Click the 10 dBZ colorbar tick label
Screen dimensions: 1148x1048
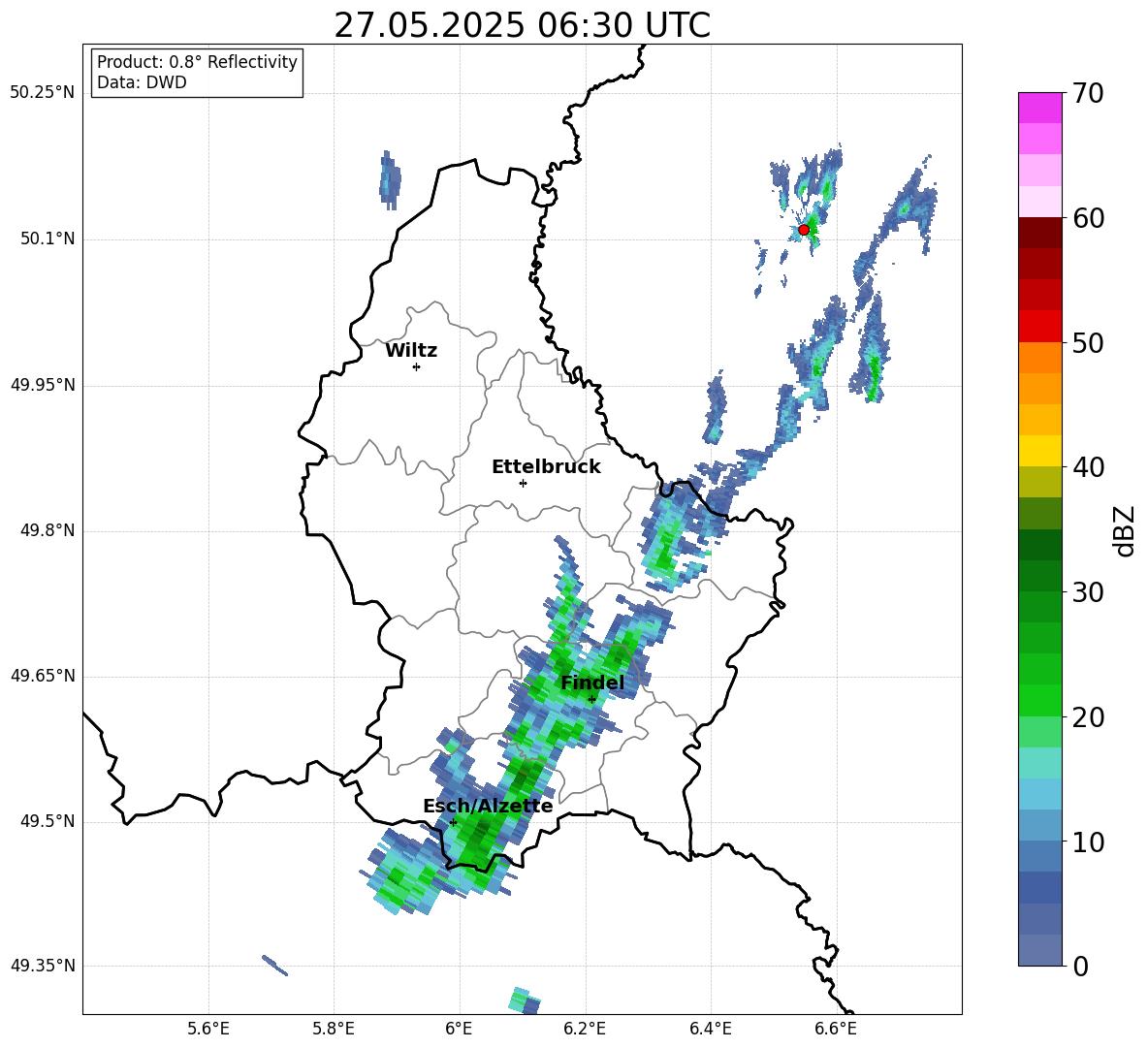coord(1088,842)
